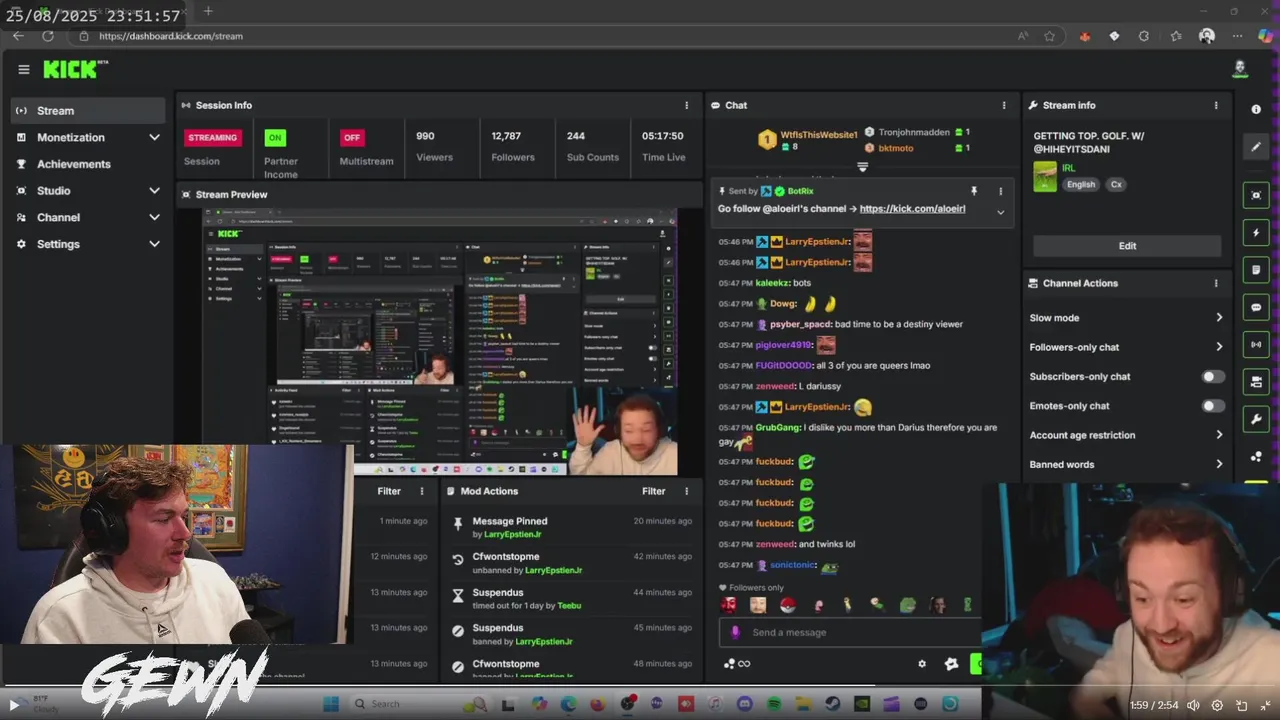Expand the chat leaderboard arrow
Image resolution: width=1280 pixels, height=720 pixels.
862,167
